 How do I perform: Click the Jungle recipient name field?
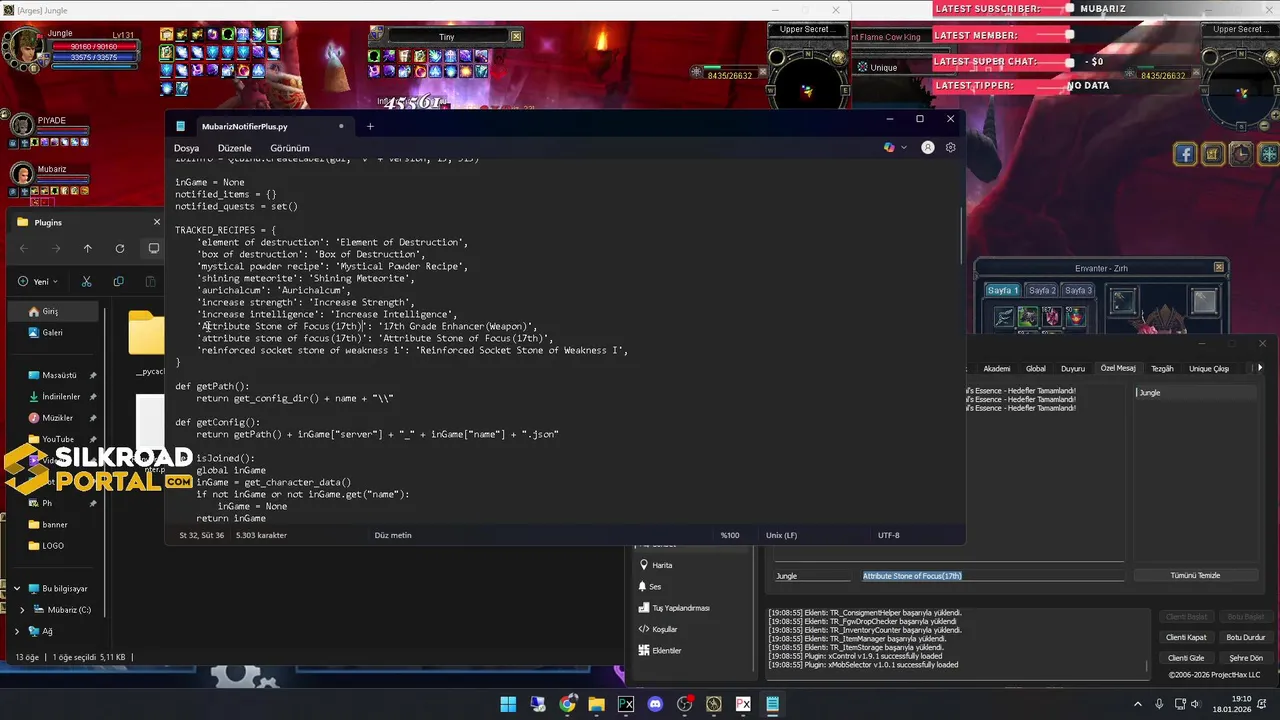pyautogui.click(x=814, y=576)
